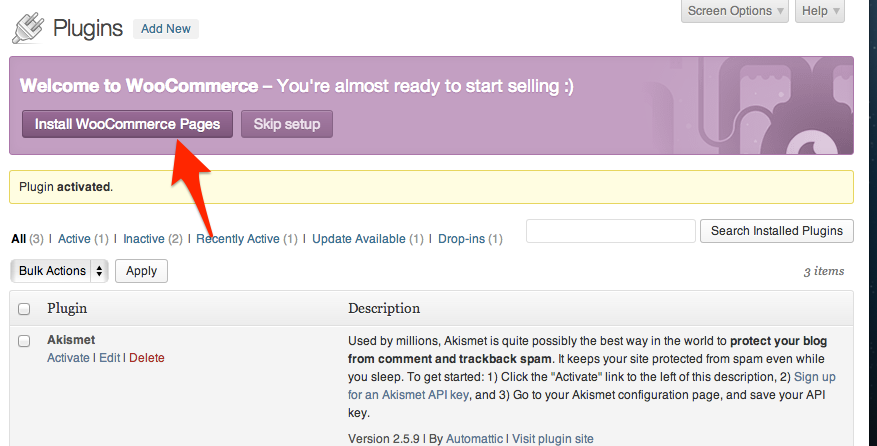The width and height of the screenshot is (877, 446).
Task: Activate the Akismet plugin
Action: point(68,358)
